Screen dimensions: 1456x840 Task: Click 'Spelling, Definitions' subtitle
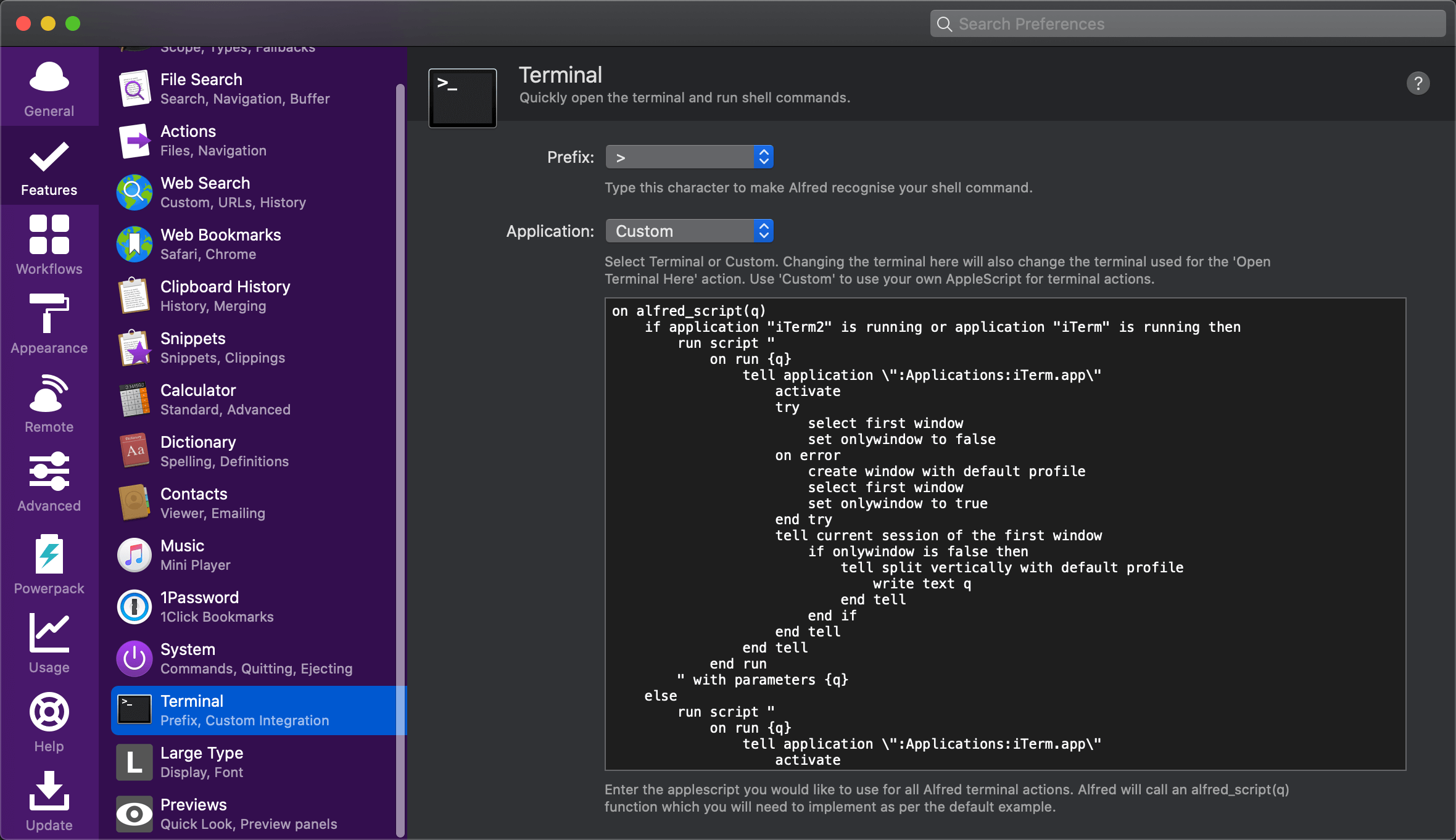click(225, 461)
